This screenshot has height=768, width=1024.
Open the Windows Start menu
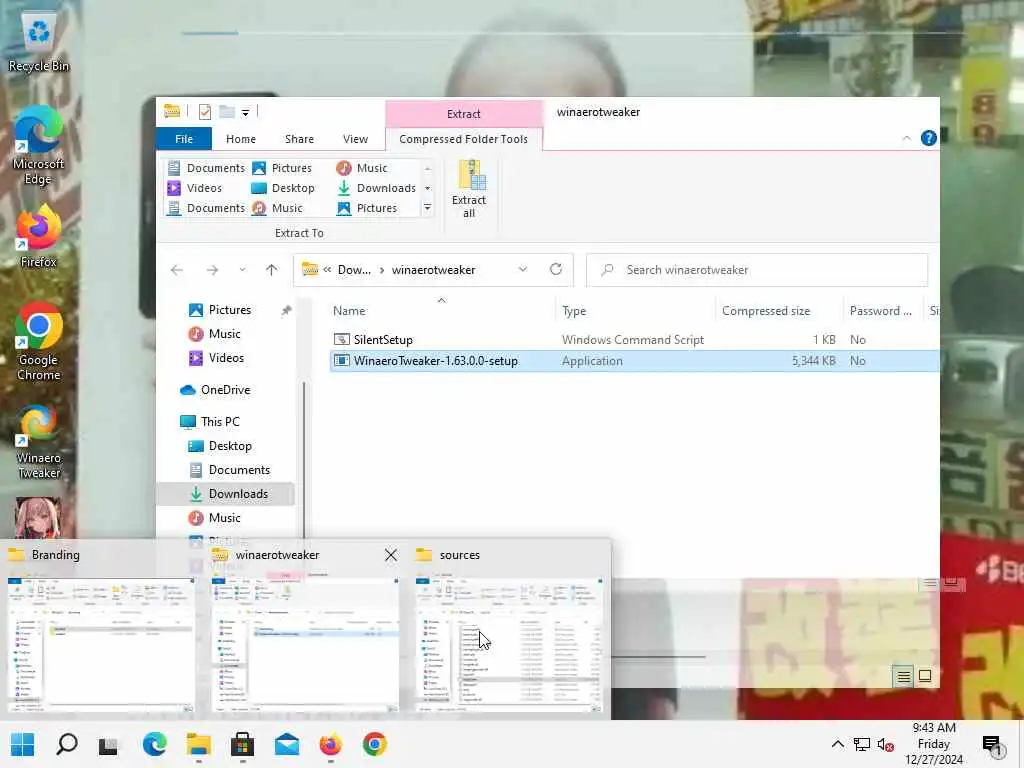point(22,744)
